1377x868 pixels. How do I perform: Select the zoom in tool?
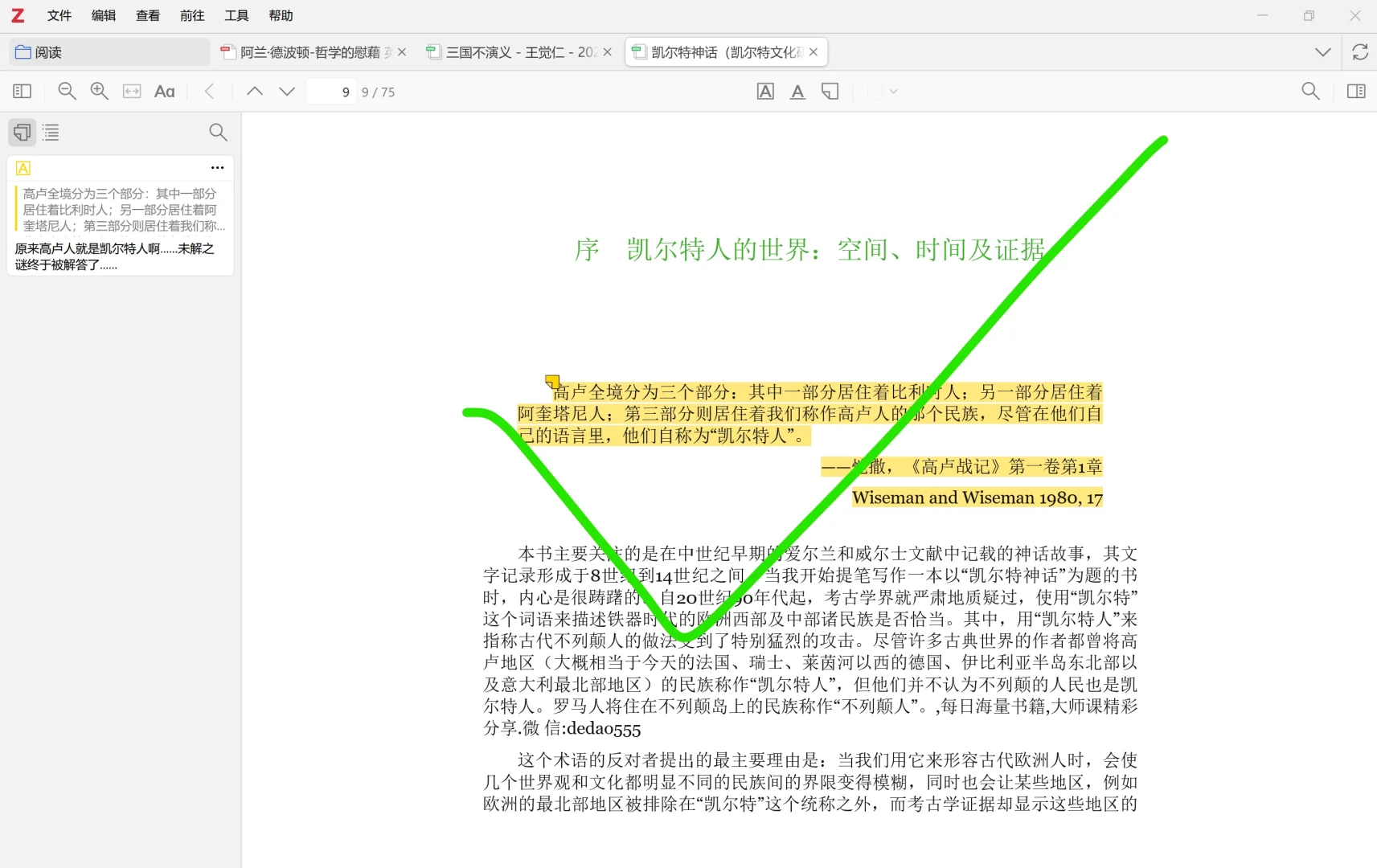99,91
